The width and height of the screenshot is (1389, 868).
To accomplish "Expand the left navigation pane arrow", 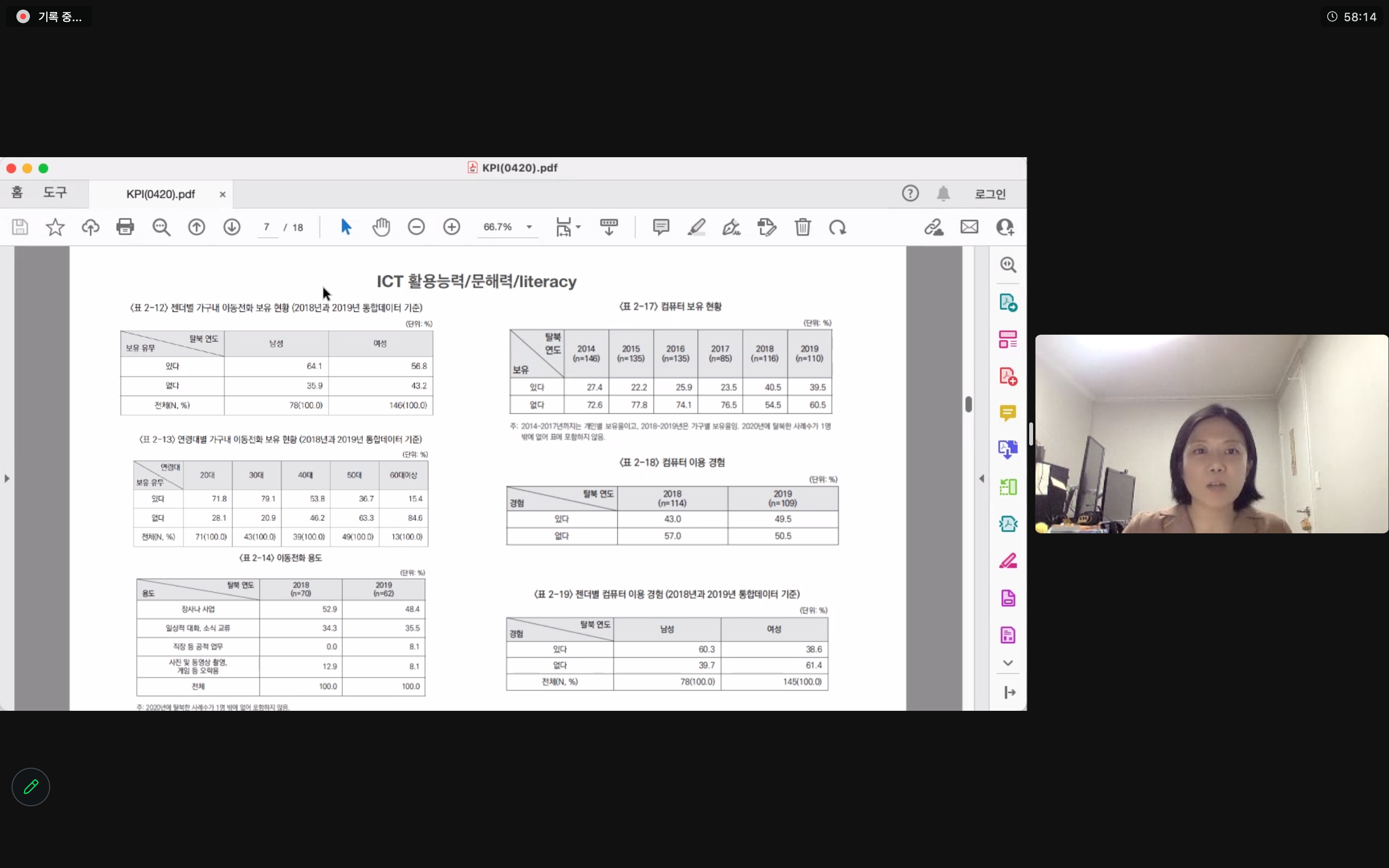I will coord(7,478).
